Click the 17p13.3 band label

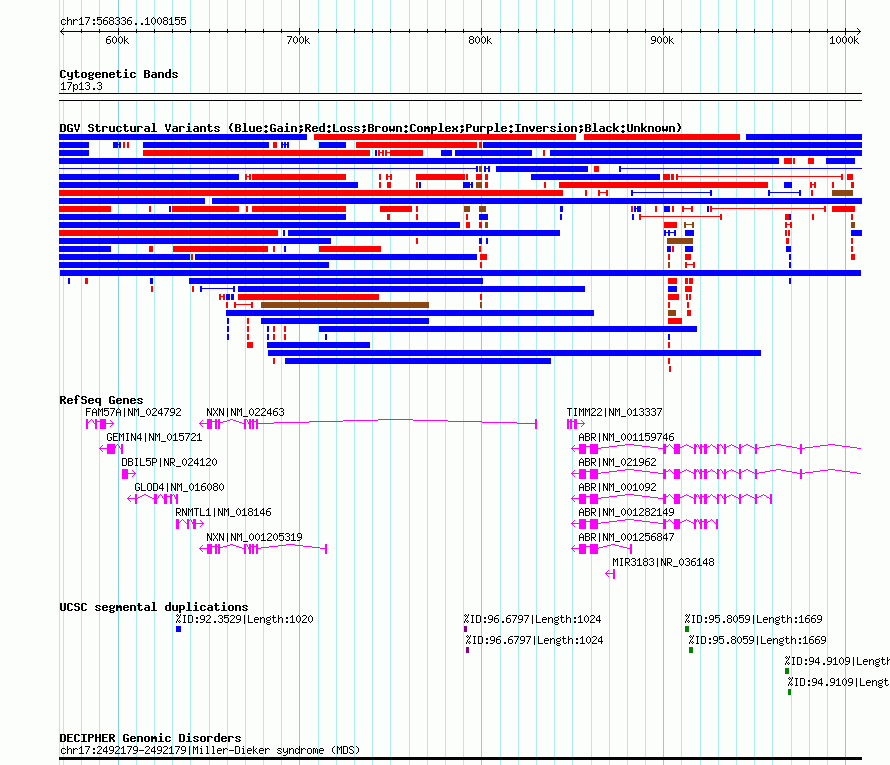point(81,86)
